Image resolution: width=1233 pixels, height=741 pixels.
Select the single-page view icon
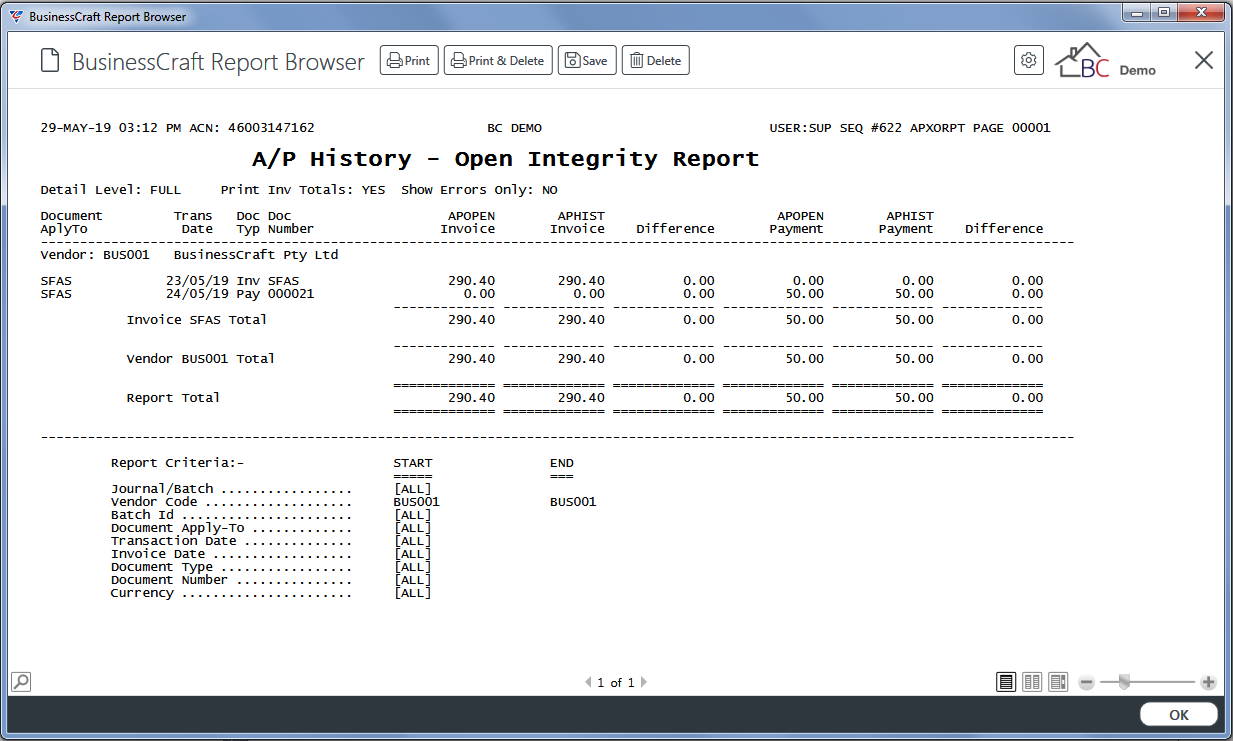point(1006,682)
